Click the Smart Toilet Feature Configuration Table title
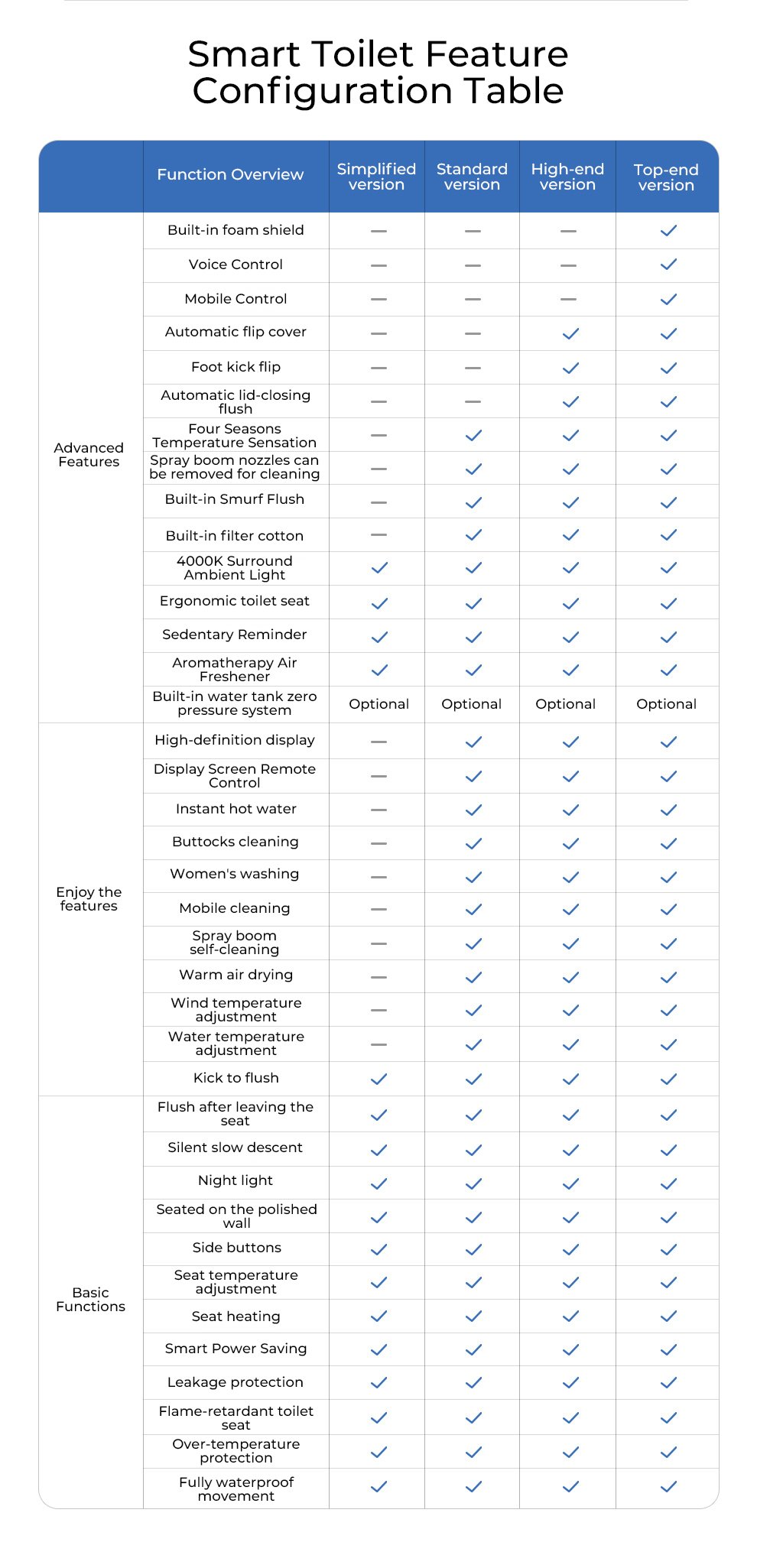Screen dimensions: 757x1568 (378, 73)
